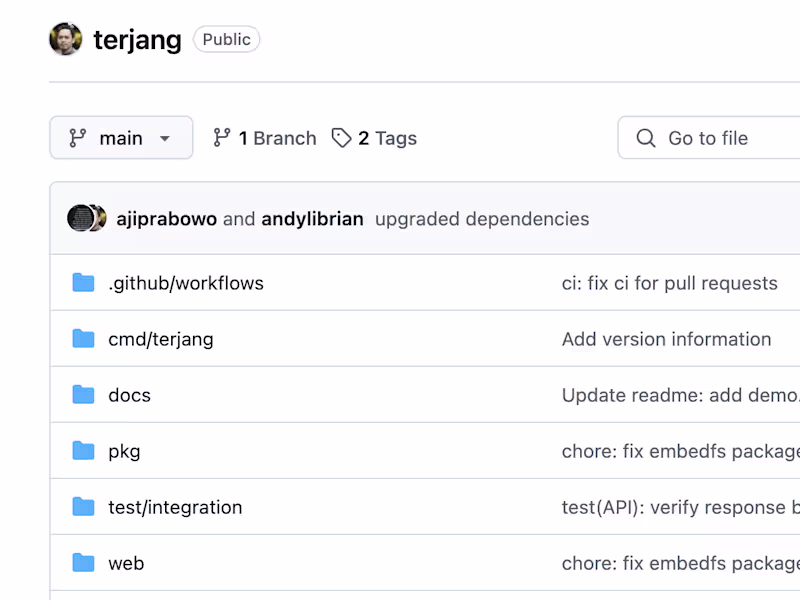This screenshot has height=600, width=800.
Task: Open the docs folder icon
Action: (x=83, y=395)
